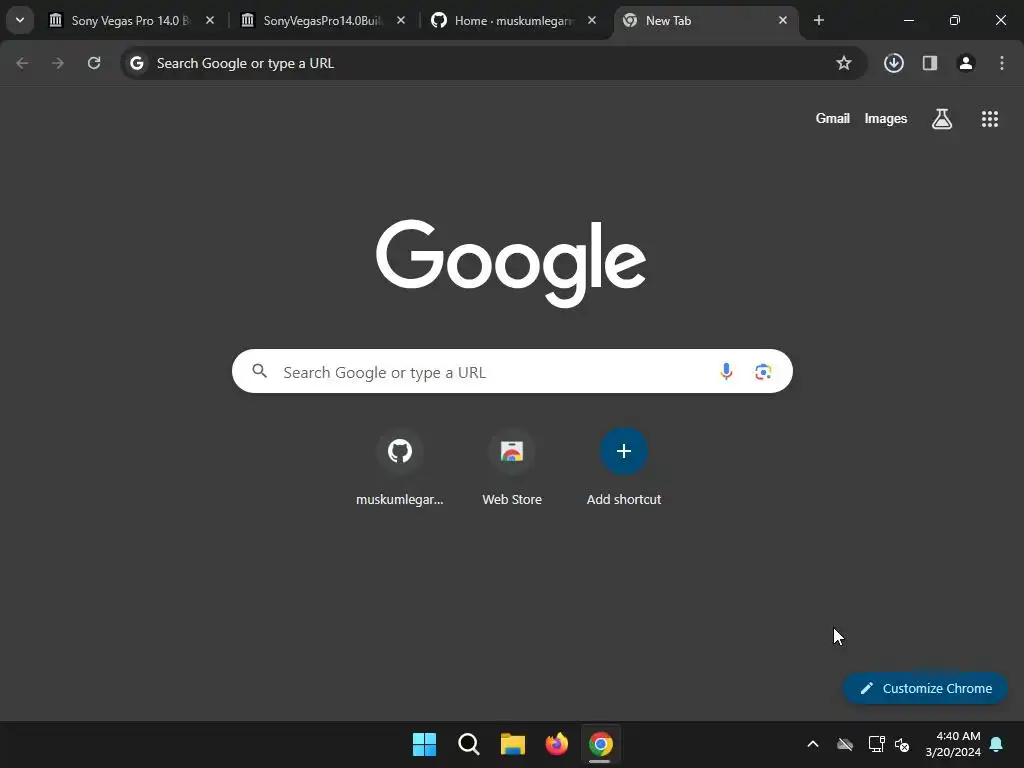Viewport: 1024px width, 768px height.
Task: Open the notifications bell icon
Action: [x=997, y=744]
